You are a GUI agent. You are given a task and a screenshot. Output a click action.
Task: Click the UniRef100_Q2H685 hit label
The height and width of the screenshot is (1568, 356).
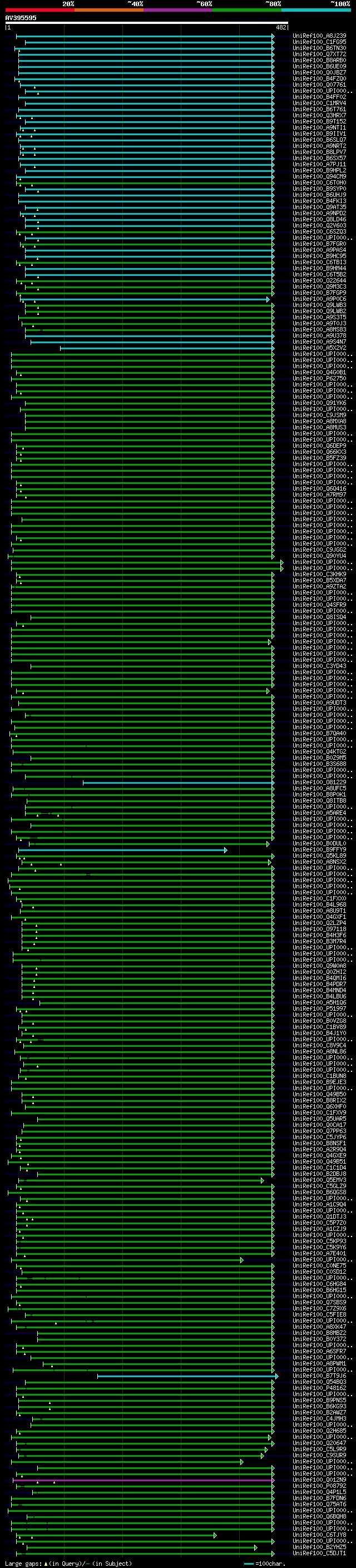(x=319, y=1431)
